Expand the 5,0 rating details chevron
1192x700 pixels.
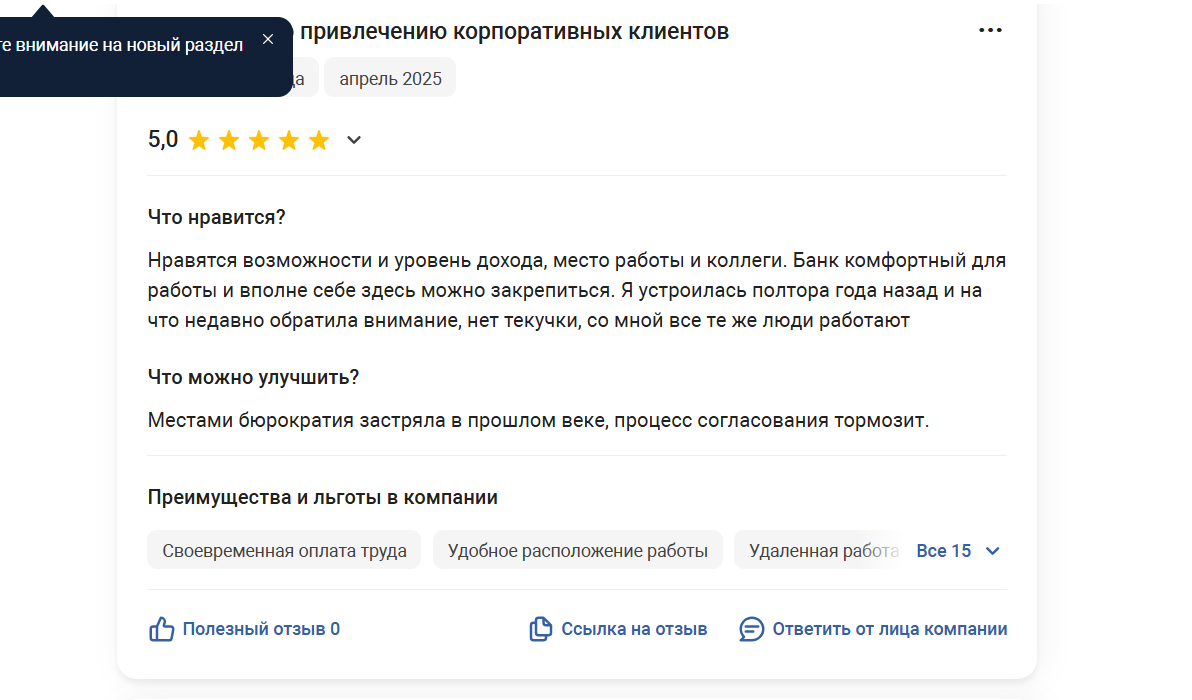coord(353,140)
